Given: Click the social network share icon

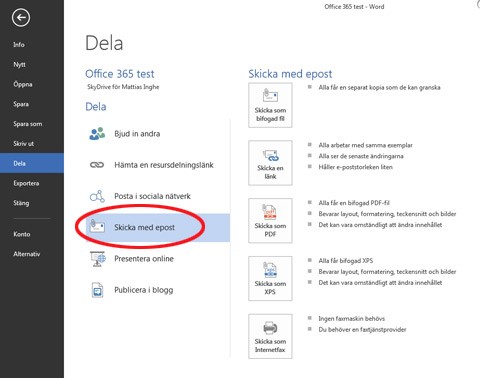Looking at the screenshot, I should pyautogui.click(x=97, y=196).
